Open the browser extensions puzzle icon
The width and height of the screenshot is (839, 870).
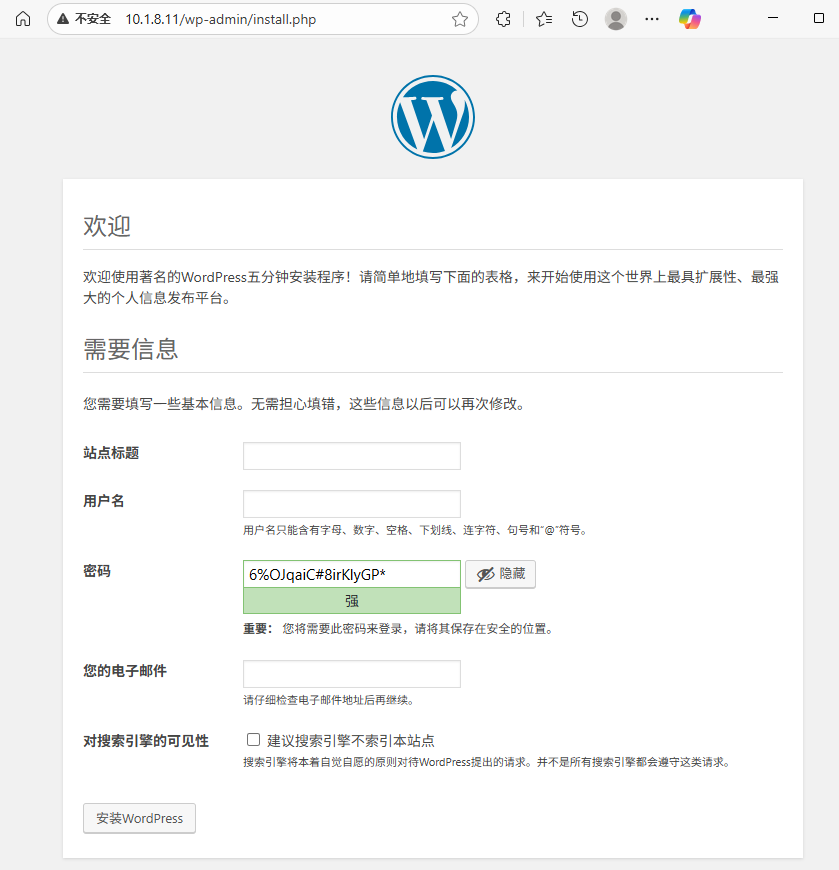click(503, 19)
